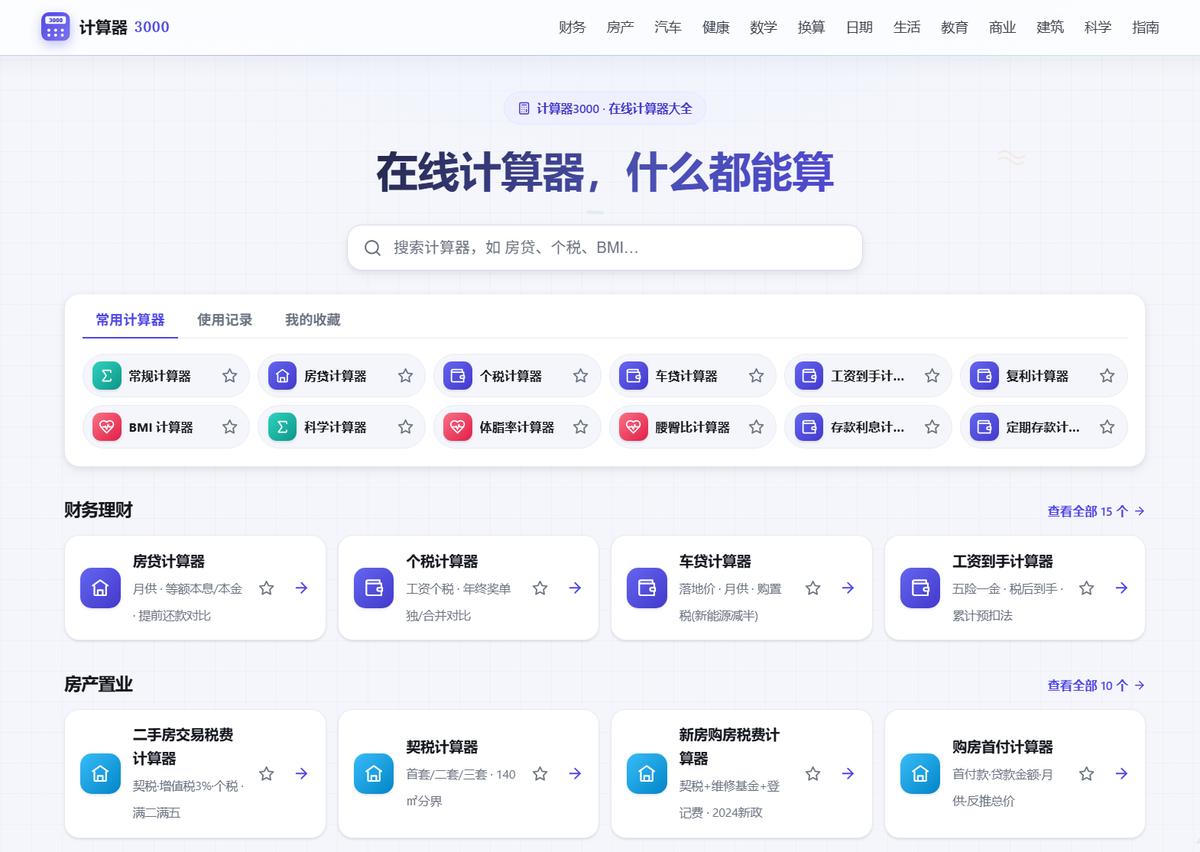Open the 新房购房税费计算器 card title

pyautogui.click(x=729, y=746)
